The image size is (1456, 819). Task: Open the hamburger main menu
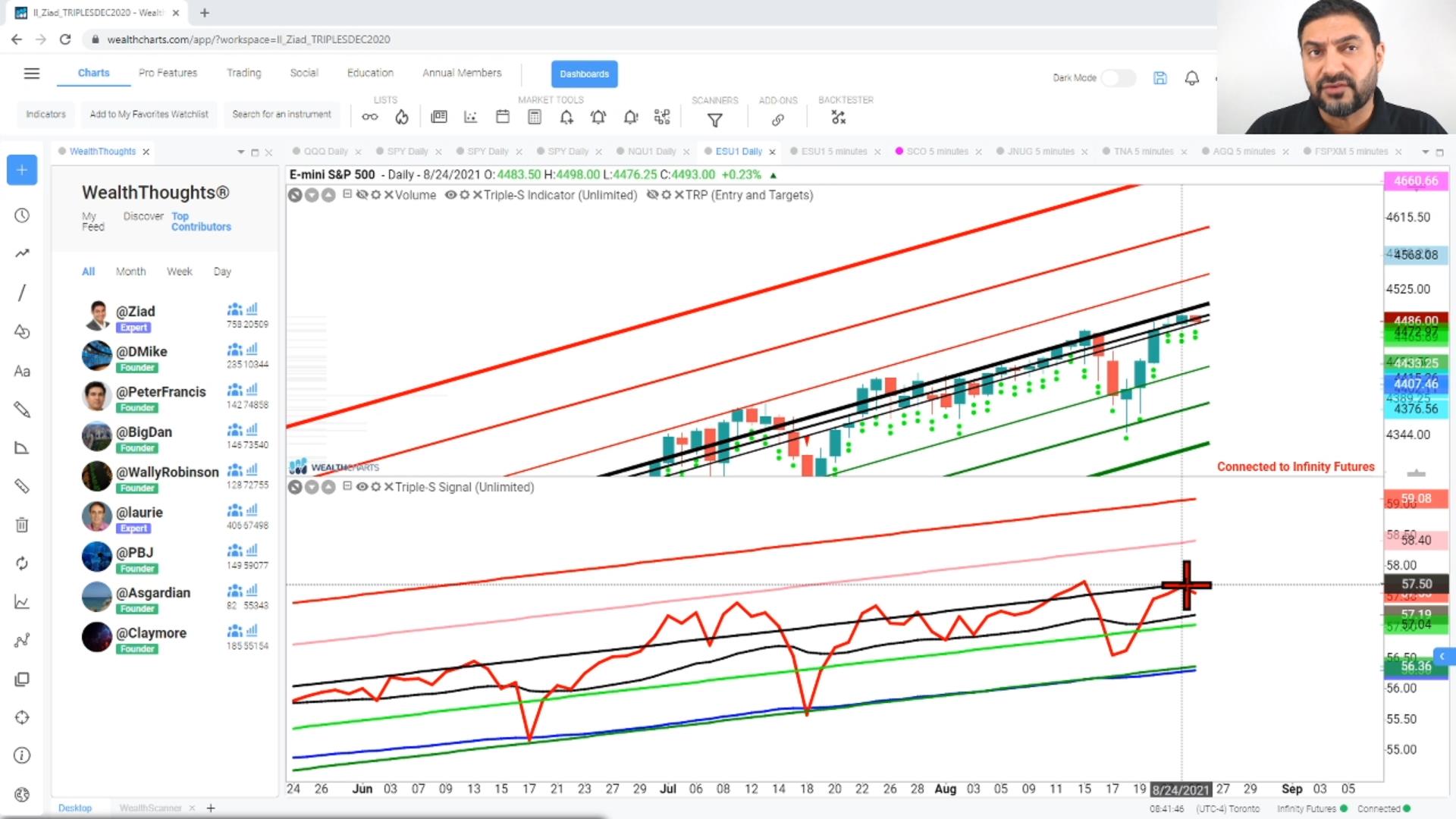coord(31,74)
